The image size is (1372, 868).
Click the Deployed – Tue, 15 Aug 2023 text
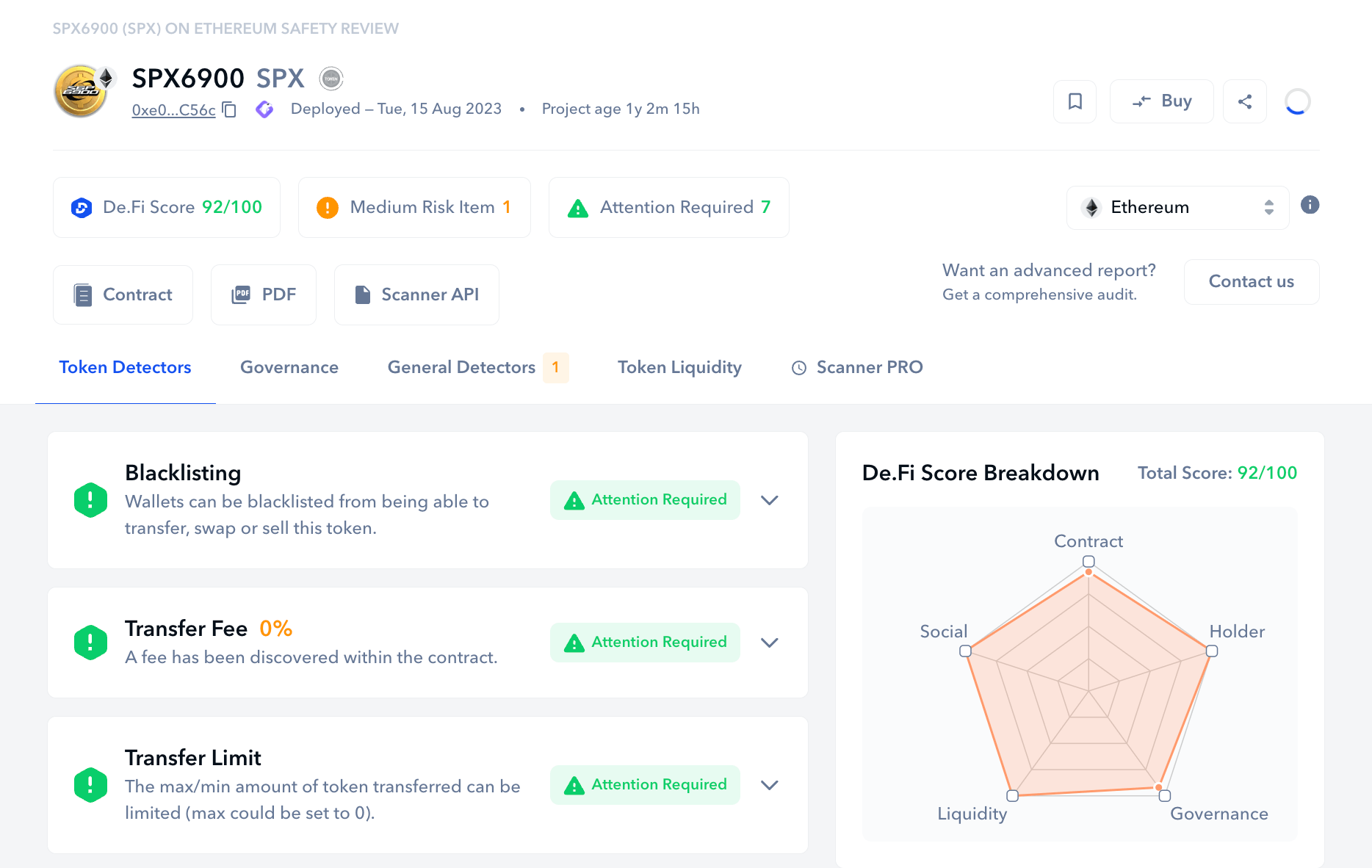396,109
